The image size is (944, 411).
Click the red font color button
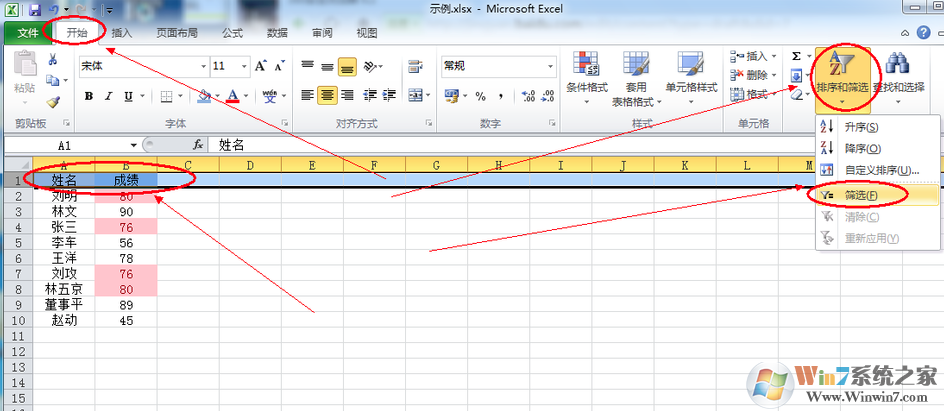click(233, 97)
